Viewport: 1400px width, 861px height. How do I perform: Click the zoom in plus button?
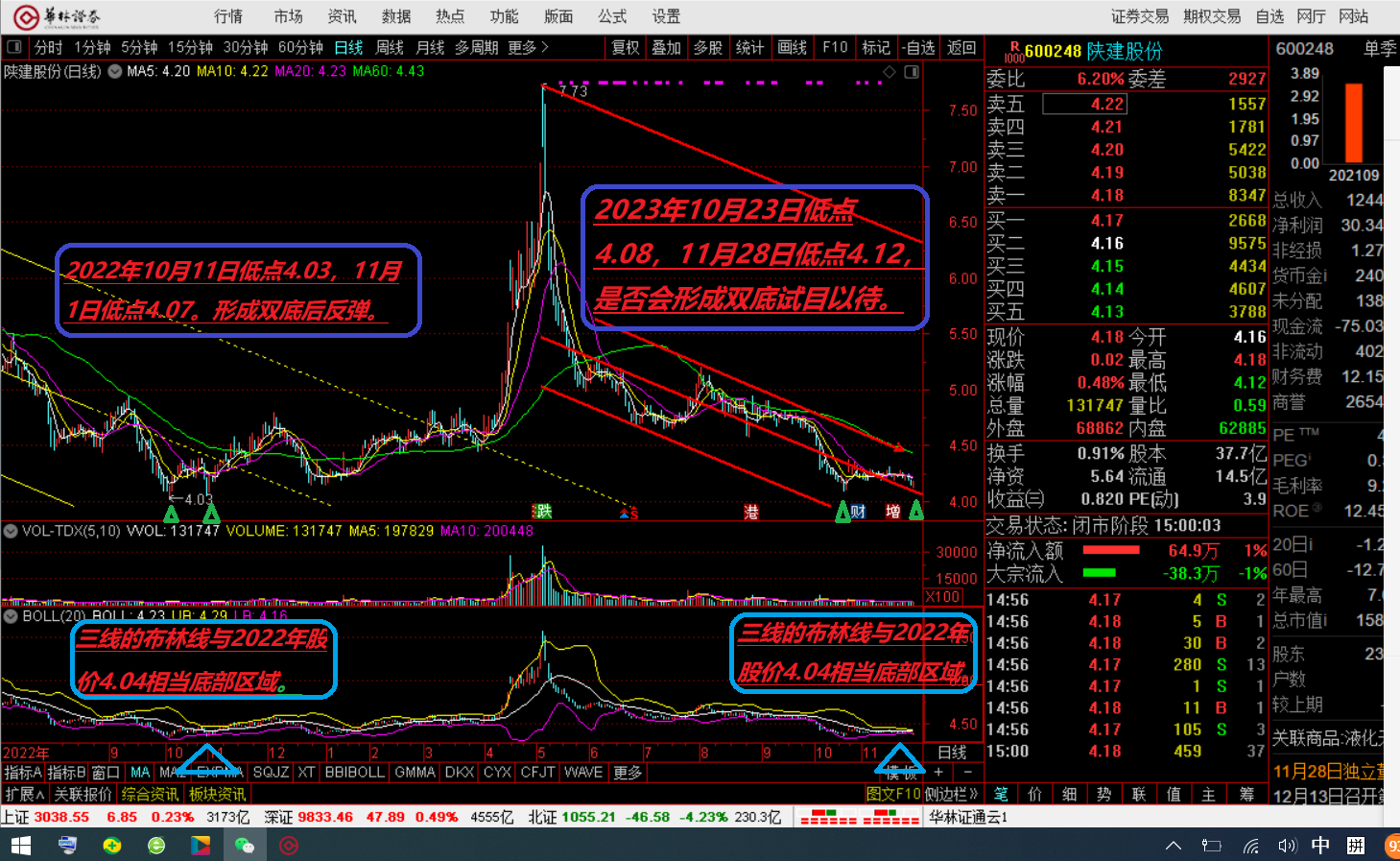[938, 772]
